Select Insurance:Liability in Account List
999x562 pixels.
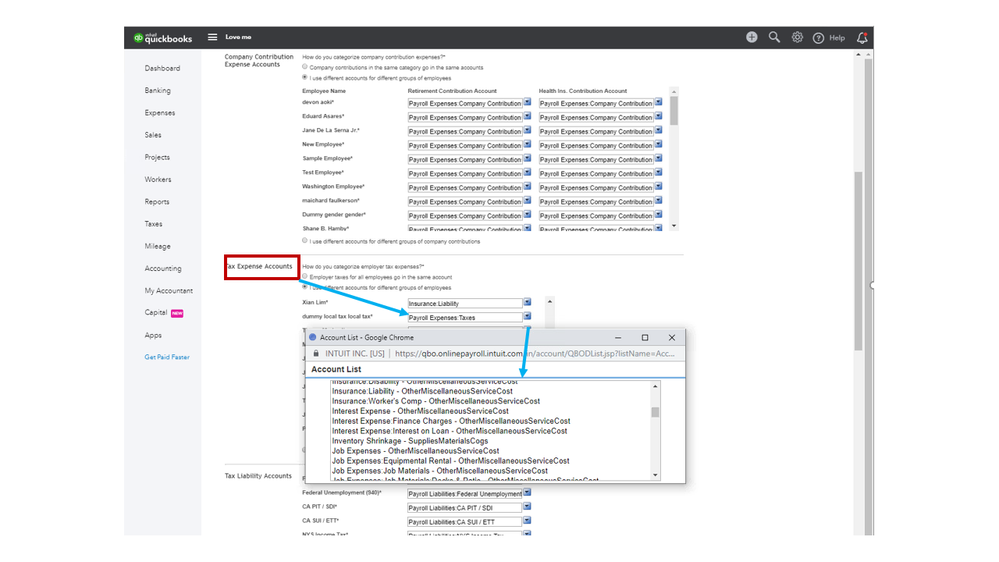[422, 391]
